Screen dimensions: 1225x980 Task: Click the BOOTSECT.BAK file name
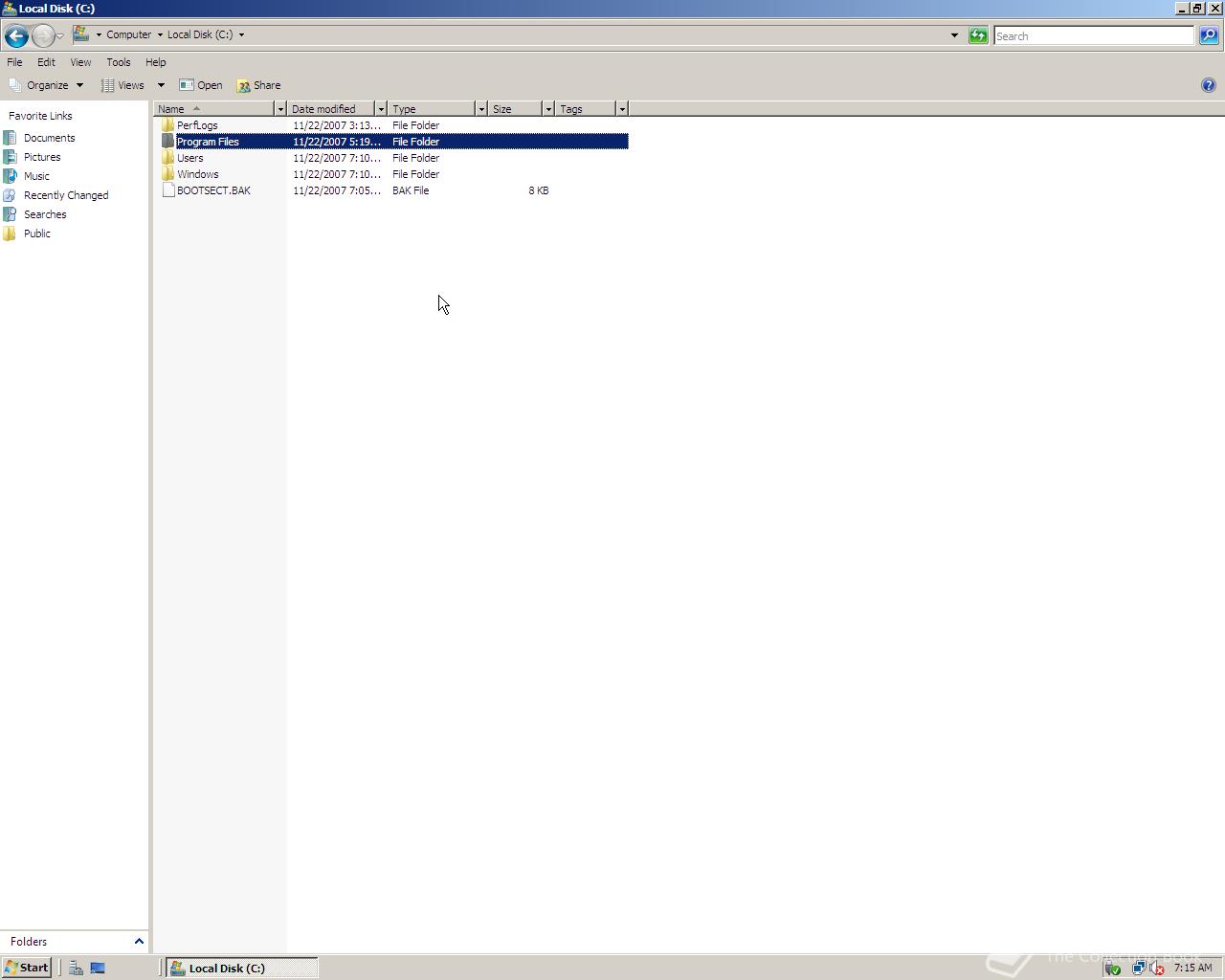tap(213, 190)
